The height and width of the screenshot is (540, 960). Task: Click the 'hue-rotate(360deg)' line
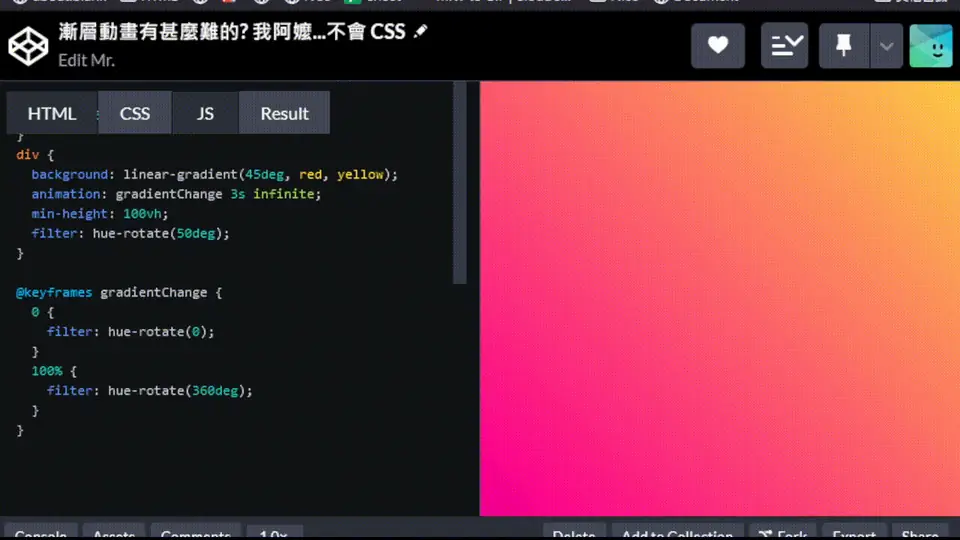pos(149,391)
